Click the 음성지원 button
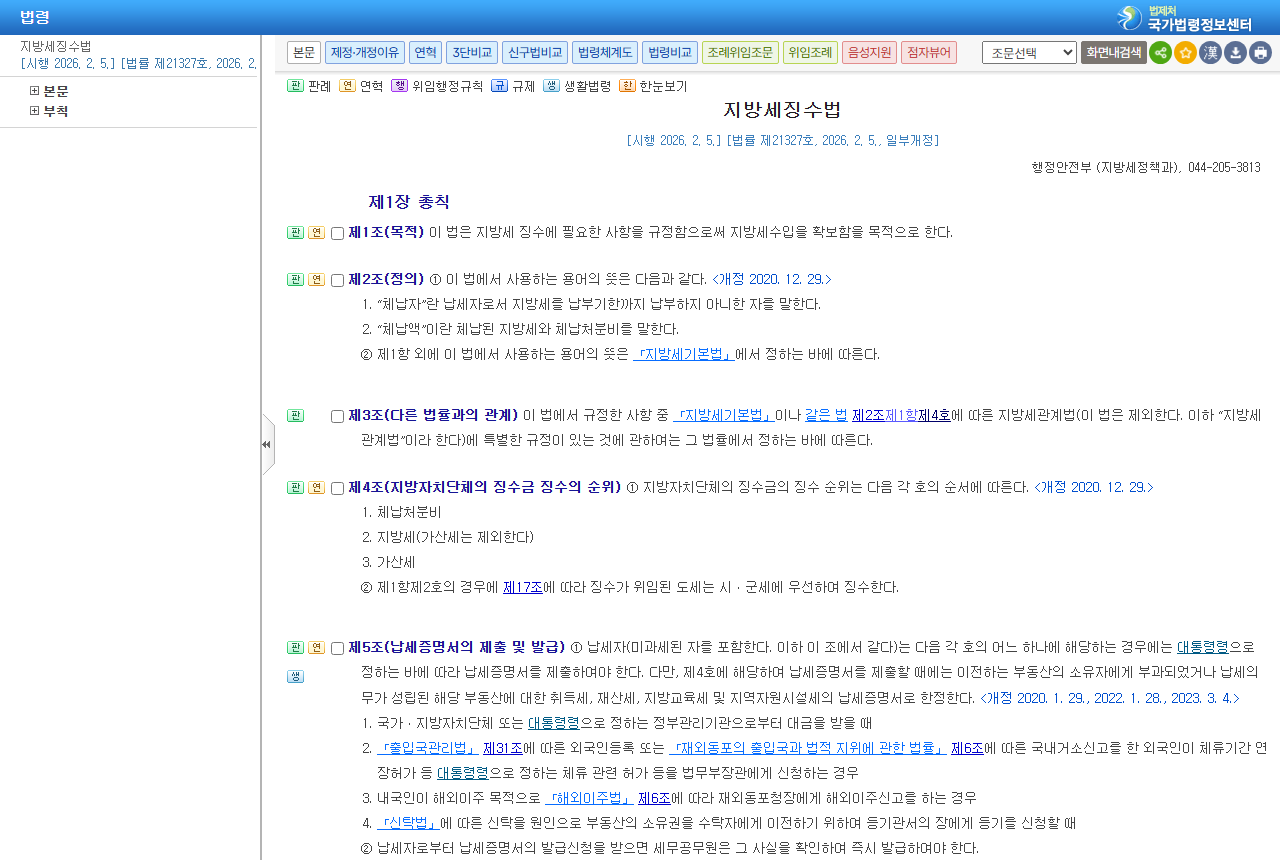Viewport: 1280px width, 860px height. 869,53
